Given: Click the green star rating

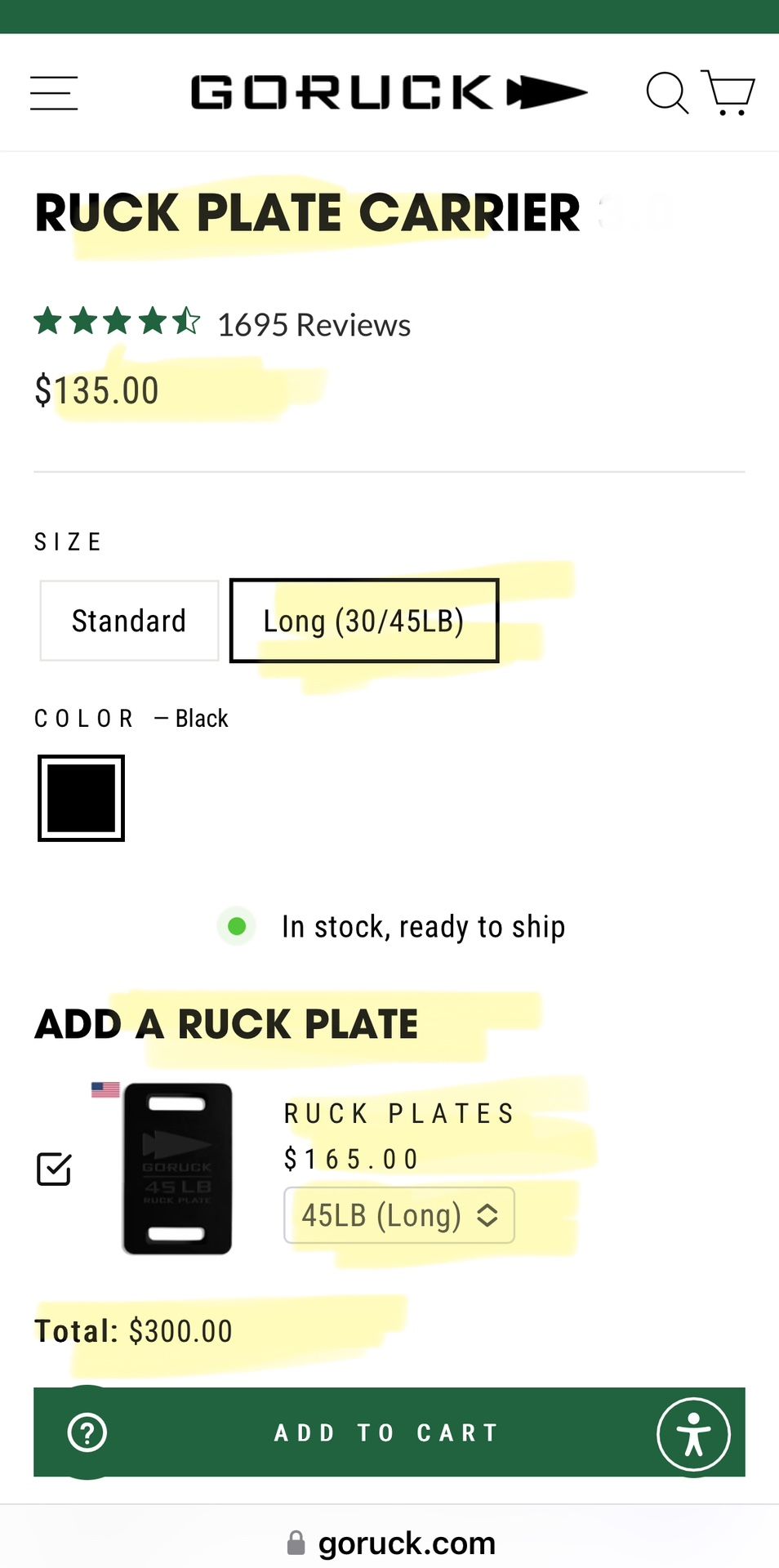Looking at the screenshot, I should (117, 322).
